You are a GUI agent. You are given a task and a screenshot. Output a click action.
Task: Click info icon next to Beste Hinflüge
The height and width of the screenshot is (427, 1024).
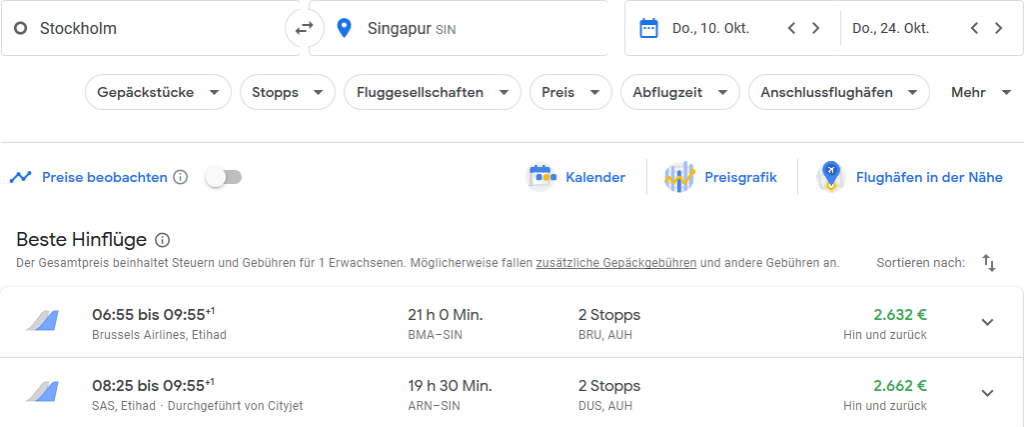point(163,240)
